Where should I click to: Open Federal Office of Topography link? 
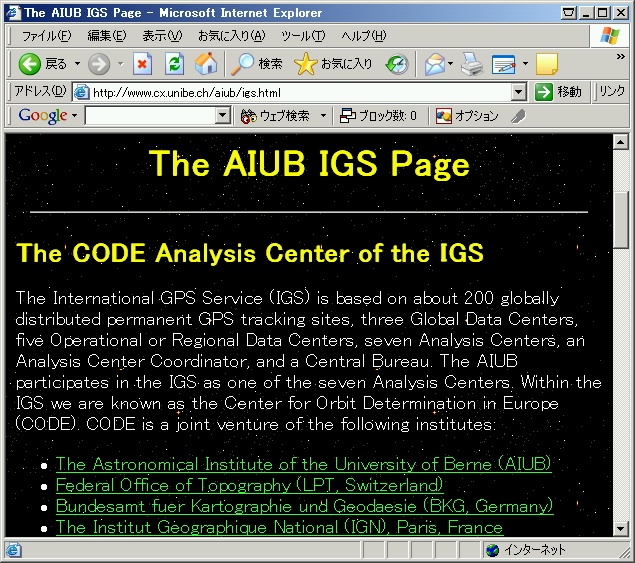[249, 485]
